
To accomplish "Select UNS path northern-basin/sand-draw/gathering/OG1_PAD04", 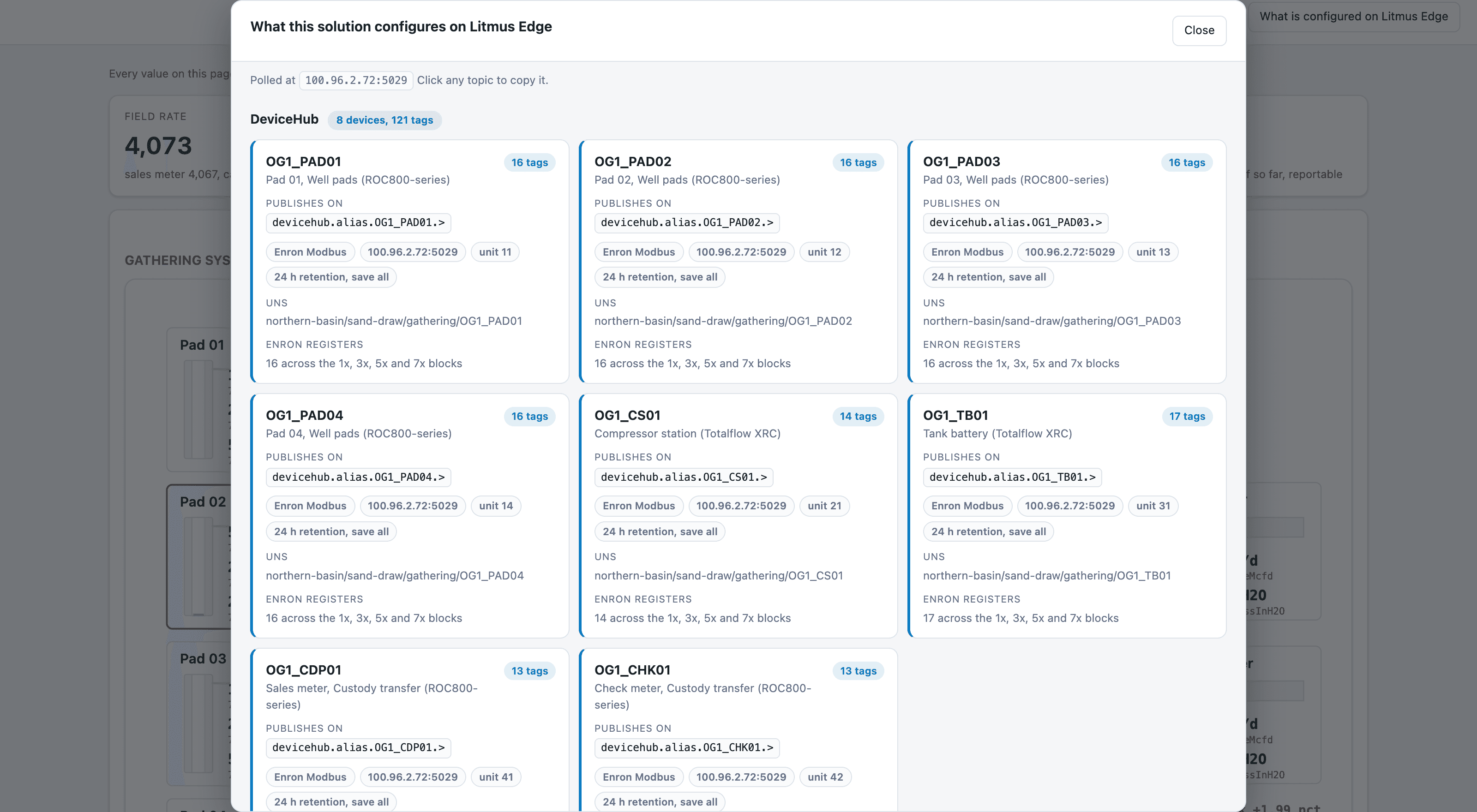I will click(395, 575).
